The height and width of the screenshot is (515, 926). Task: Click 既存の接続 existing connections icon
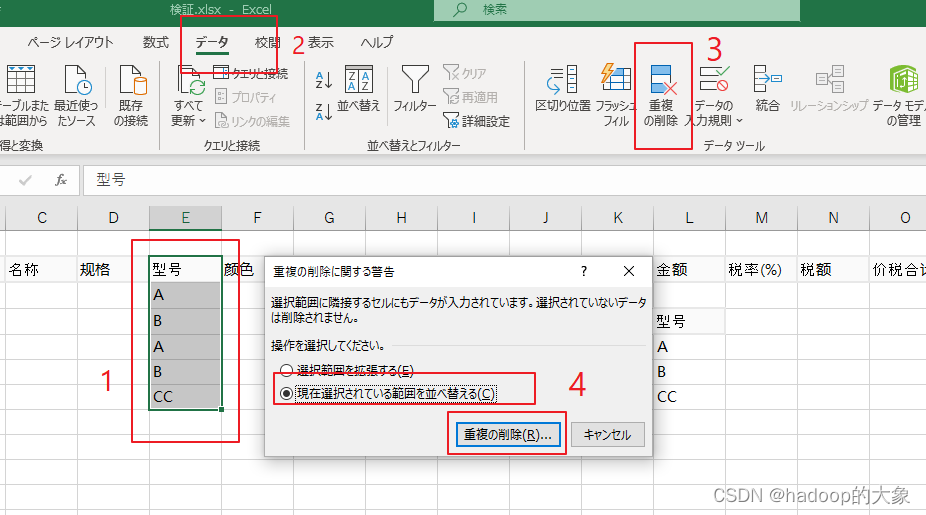click(x=132, y=79)
